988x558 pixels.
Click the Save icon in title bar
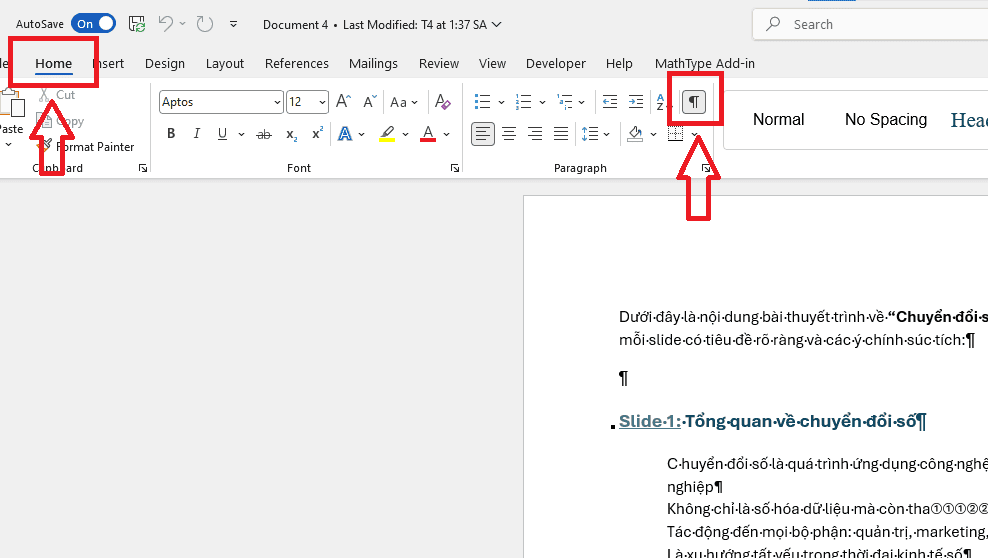point(137,24)
